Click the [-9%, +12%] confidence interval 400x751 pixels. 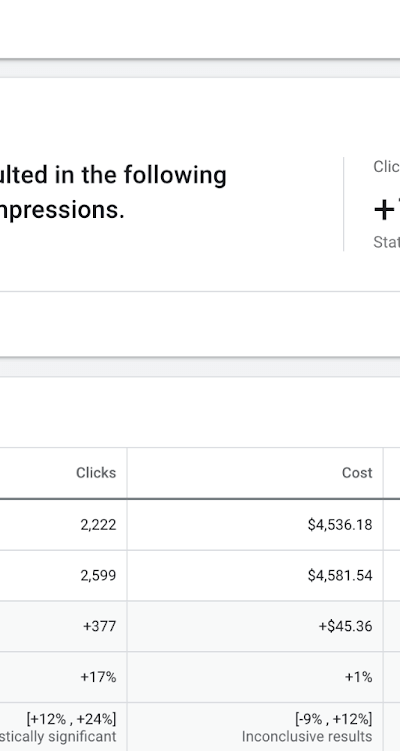coord(333,719)
